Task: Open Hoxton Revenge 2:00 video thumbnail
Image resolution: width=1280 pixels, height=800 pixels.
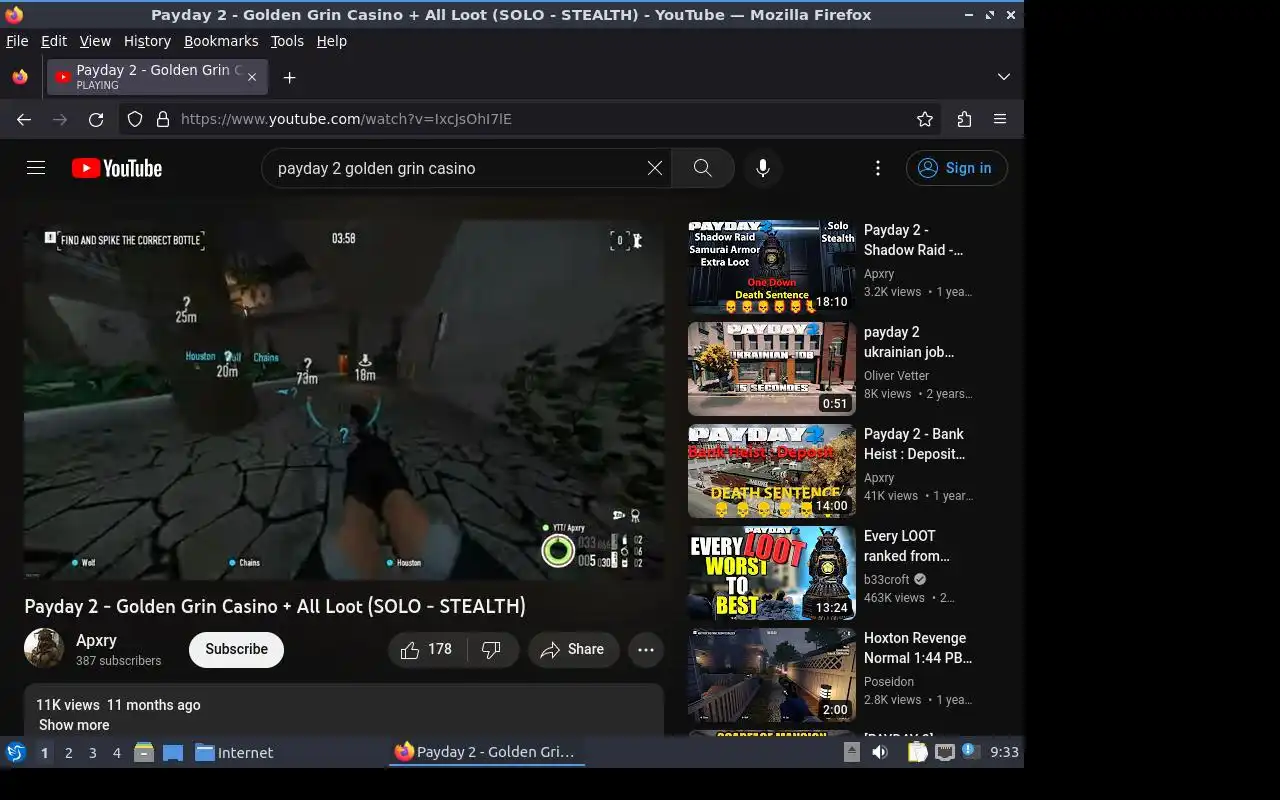Action: click(772, 675)
